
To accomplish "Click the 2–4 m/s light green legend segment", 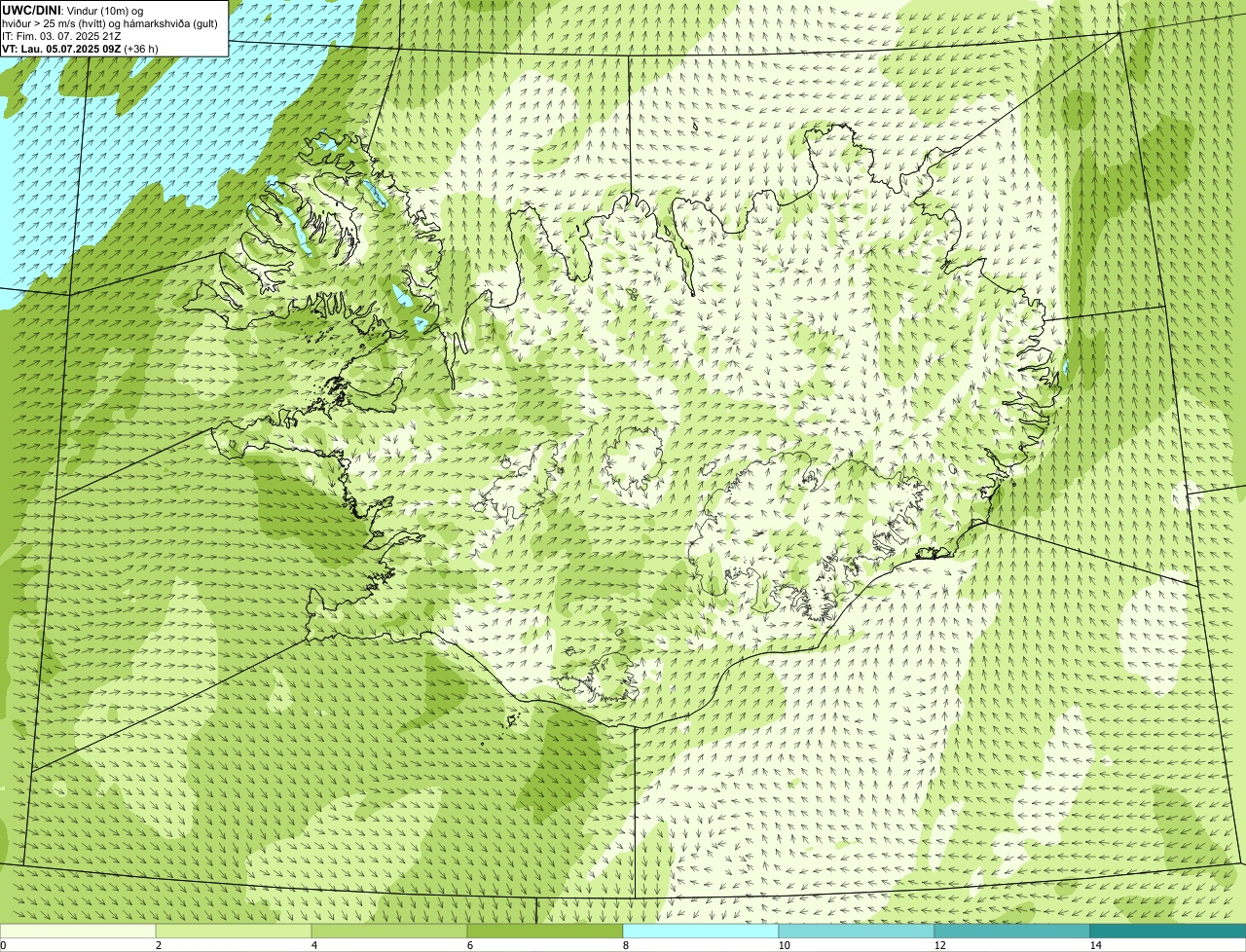I will 234,932.
